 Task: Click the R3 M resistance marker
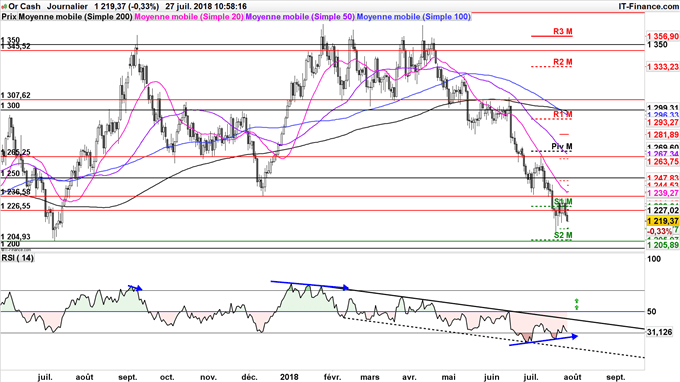pos(562,32)
